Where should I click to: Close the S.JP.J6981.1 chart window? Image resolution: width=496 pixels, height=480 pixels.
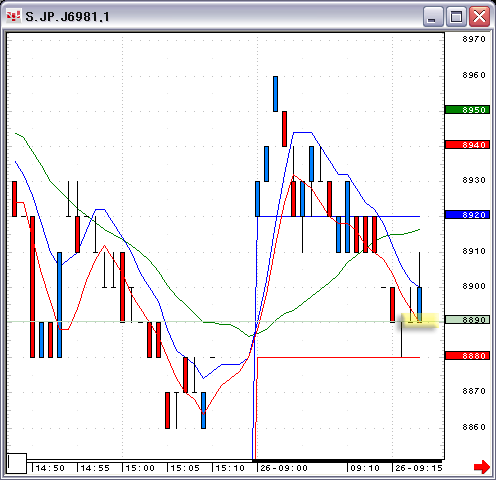(x=479, y=17)
